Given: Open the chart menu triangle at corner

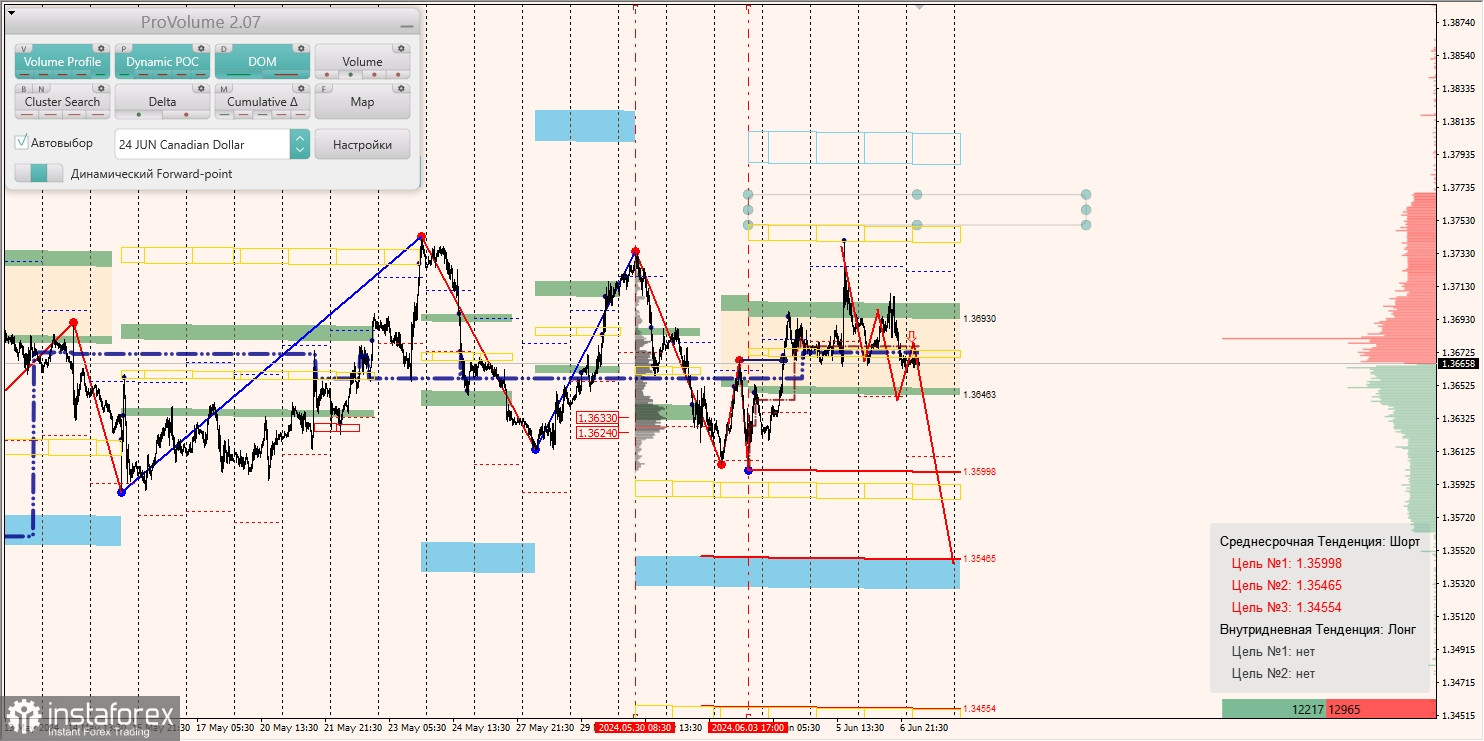Looking at the screenshot, I should point(11,13).
